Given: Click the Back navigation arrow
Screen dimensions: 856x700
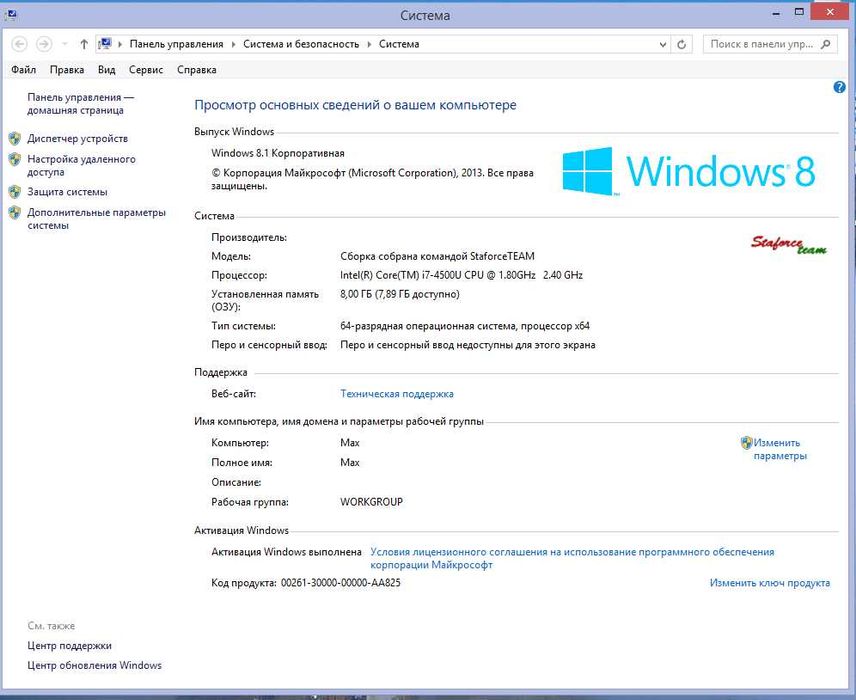Looking at the screenshot, I should 20,44.
